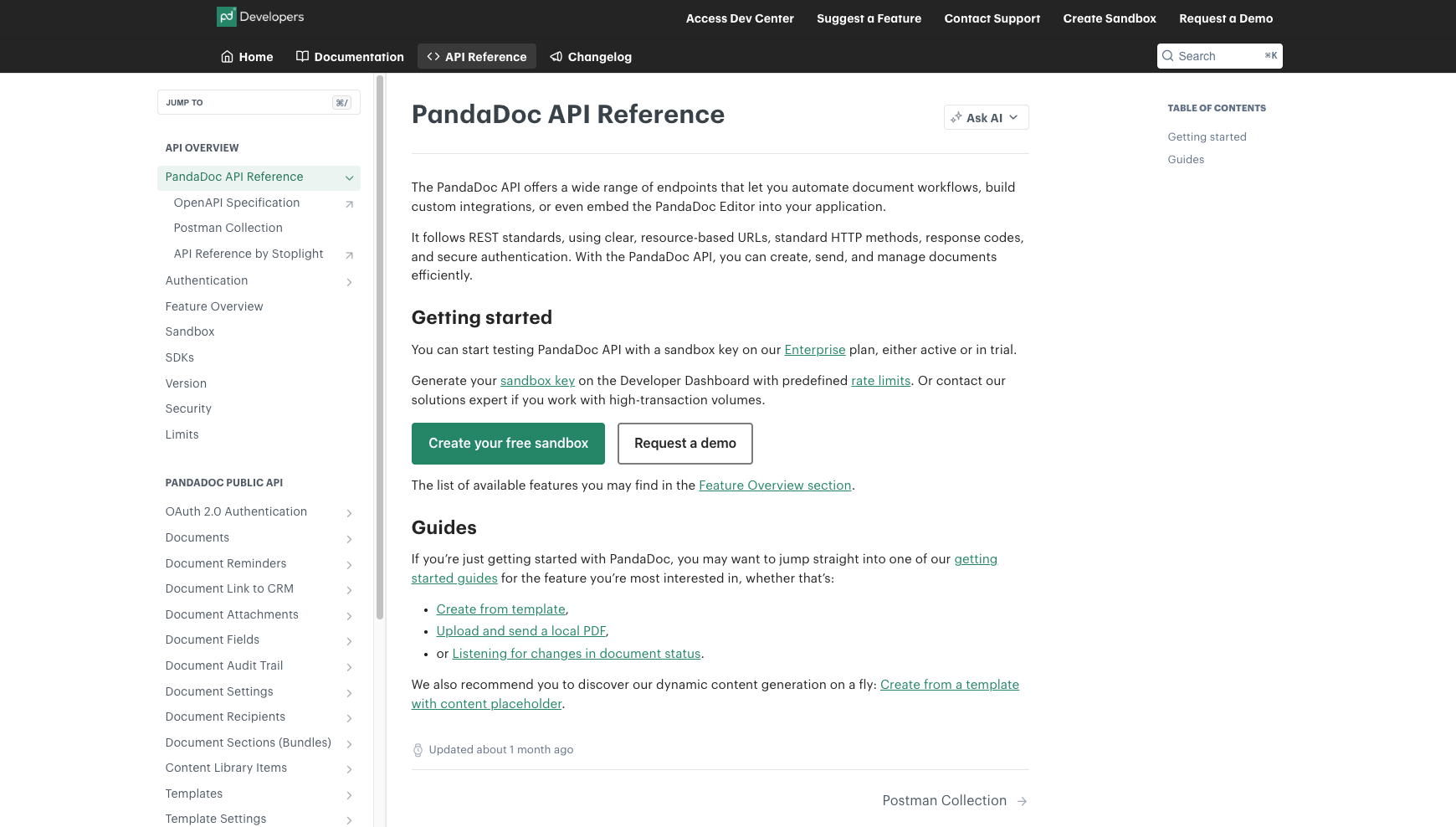Open Feature Overview in the sidebar
The height and width of the screenshot is (827, 1456).
[x=213, y=306]
